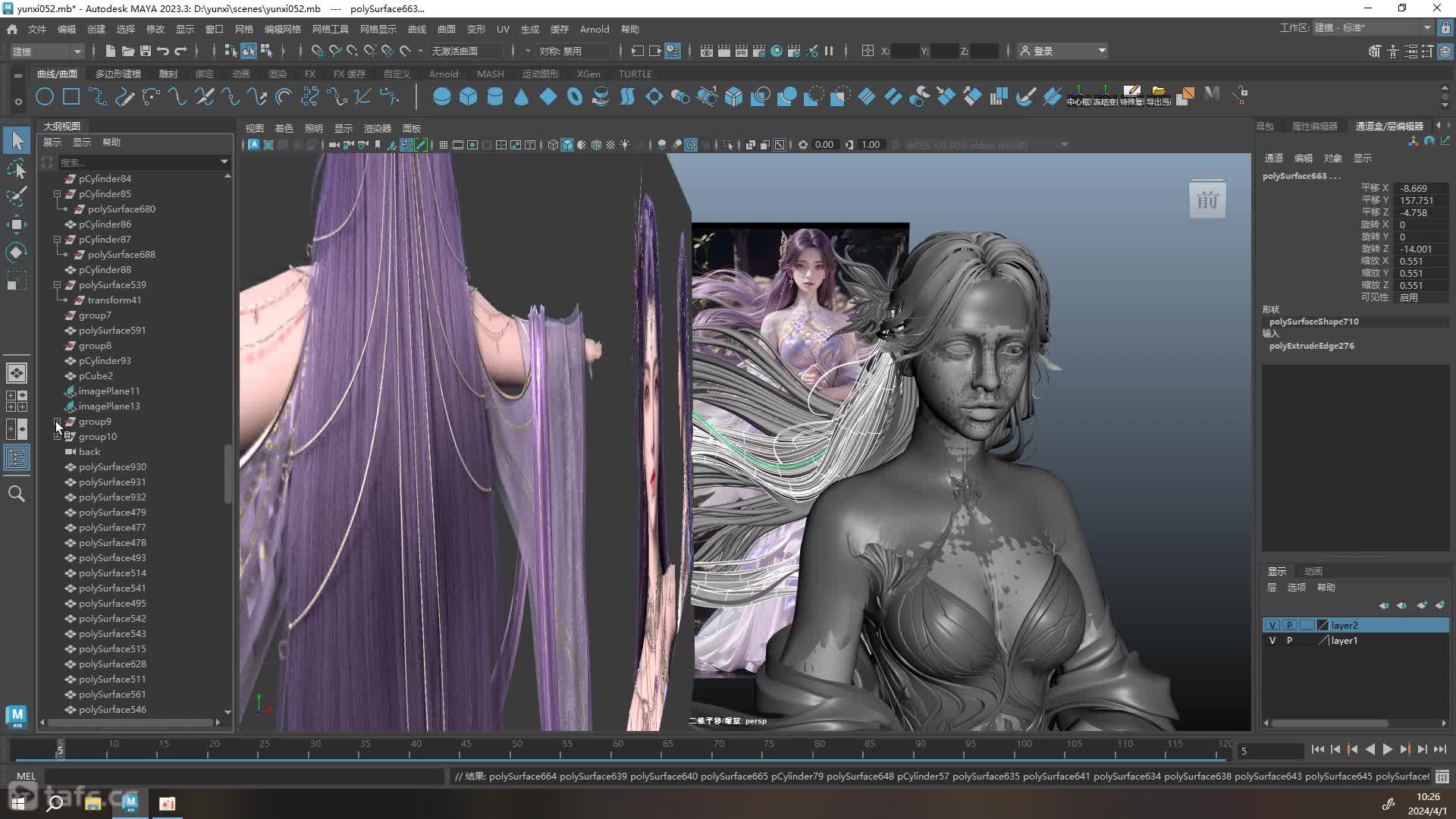The height and width of the screenshot is (819, 1456).
Task: Activate the Rotate tool in the toolbox
Action: pyautogui.click(x=17, y=252)
